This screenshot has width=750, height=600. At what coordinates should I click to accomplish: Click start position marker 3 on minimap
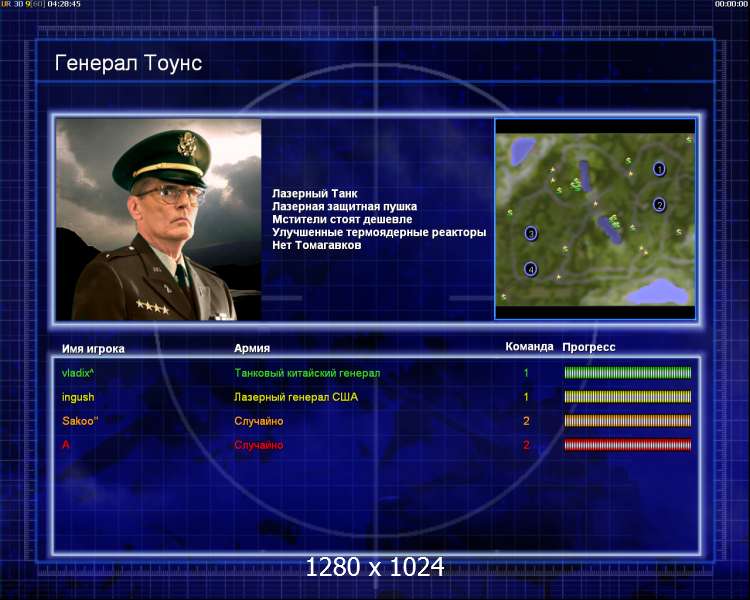531,233
